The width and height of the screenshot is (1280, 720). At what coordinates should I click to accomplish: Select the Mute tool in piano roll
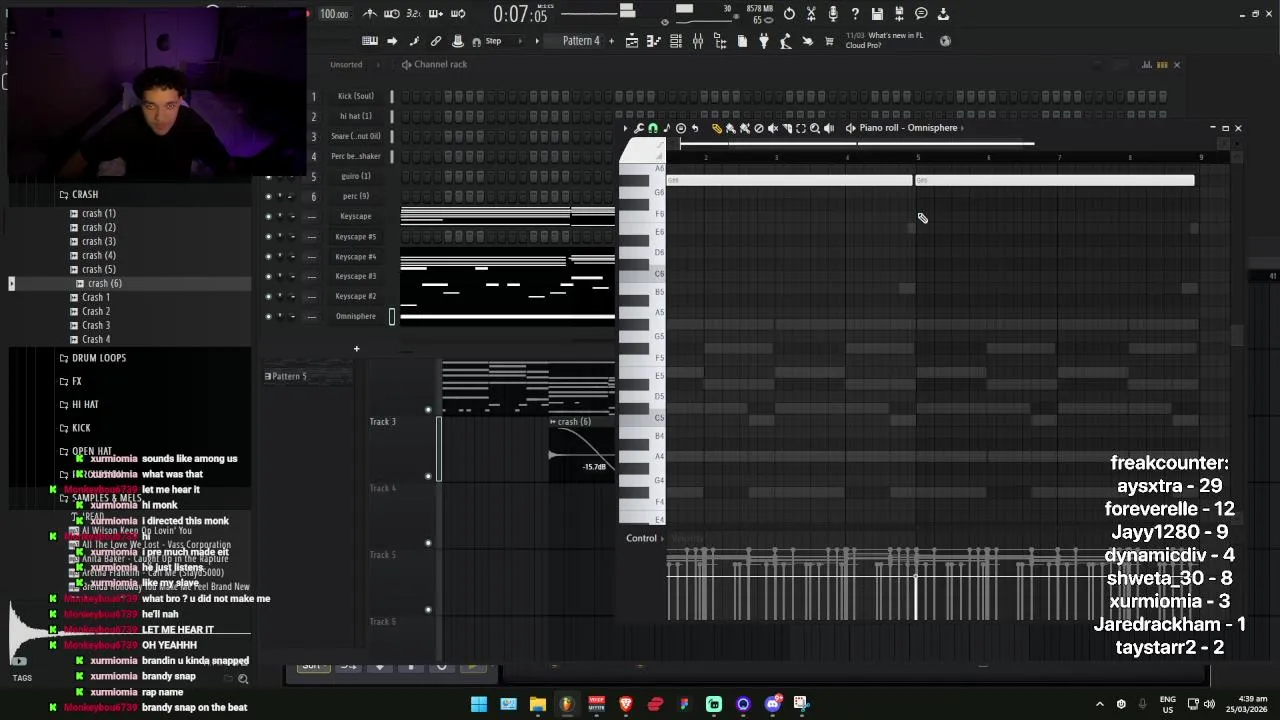coord(773,128)
